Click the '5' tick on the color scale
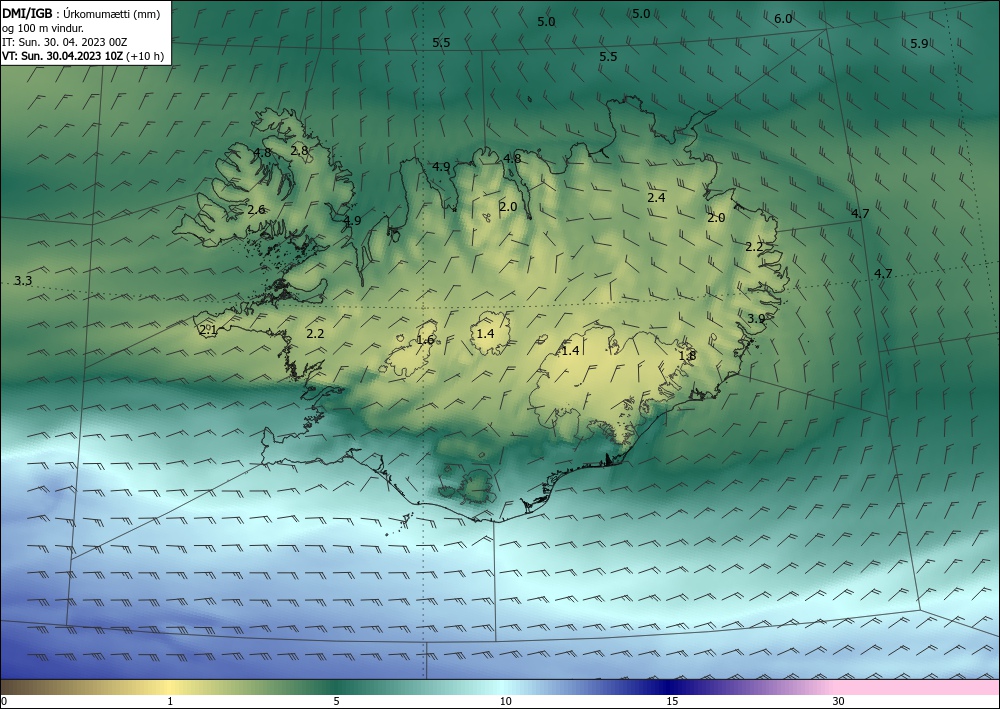 [x=336, y=701]
